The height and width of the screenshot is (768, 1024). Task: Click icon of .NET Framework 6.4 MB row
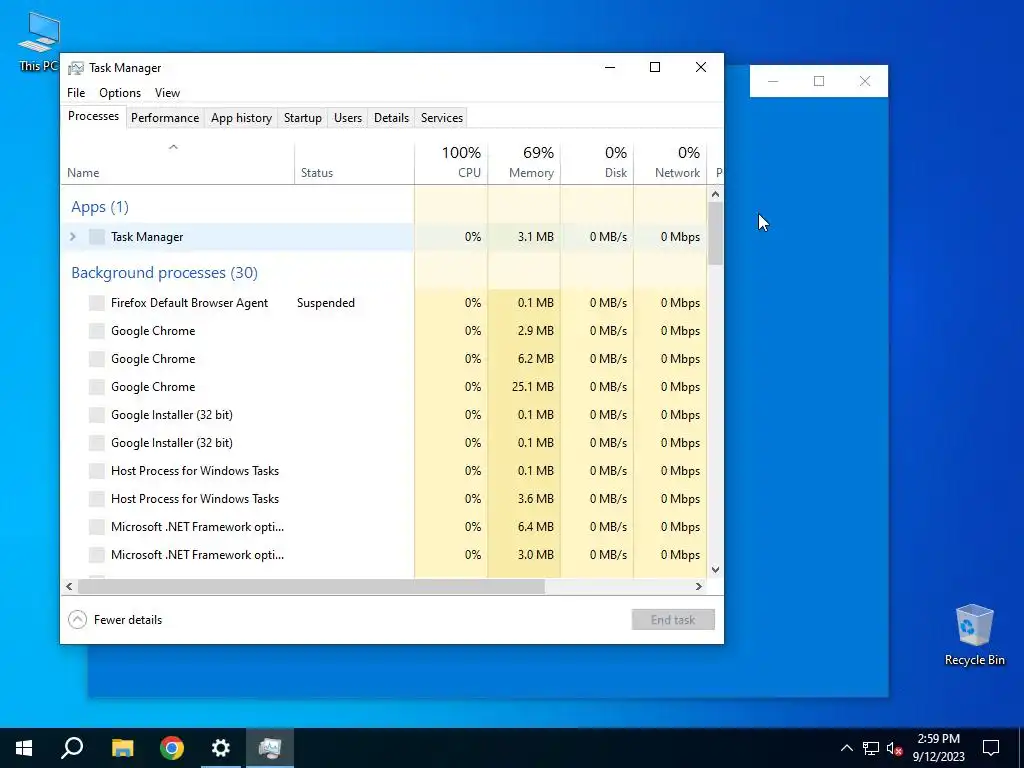(97, 527)
